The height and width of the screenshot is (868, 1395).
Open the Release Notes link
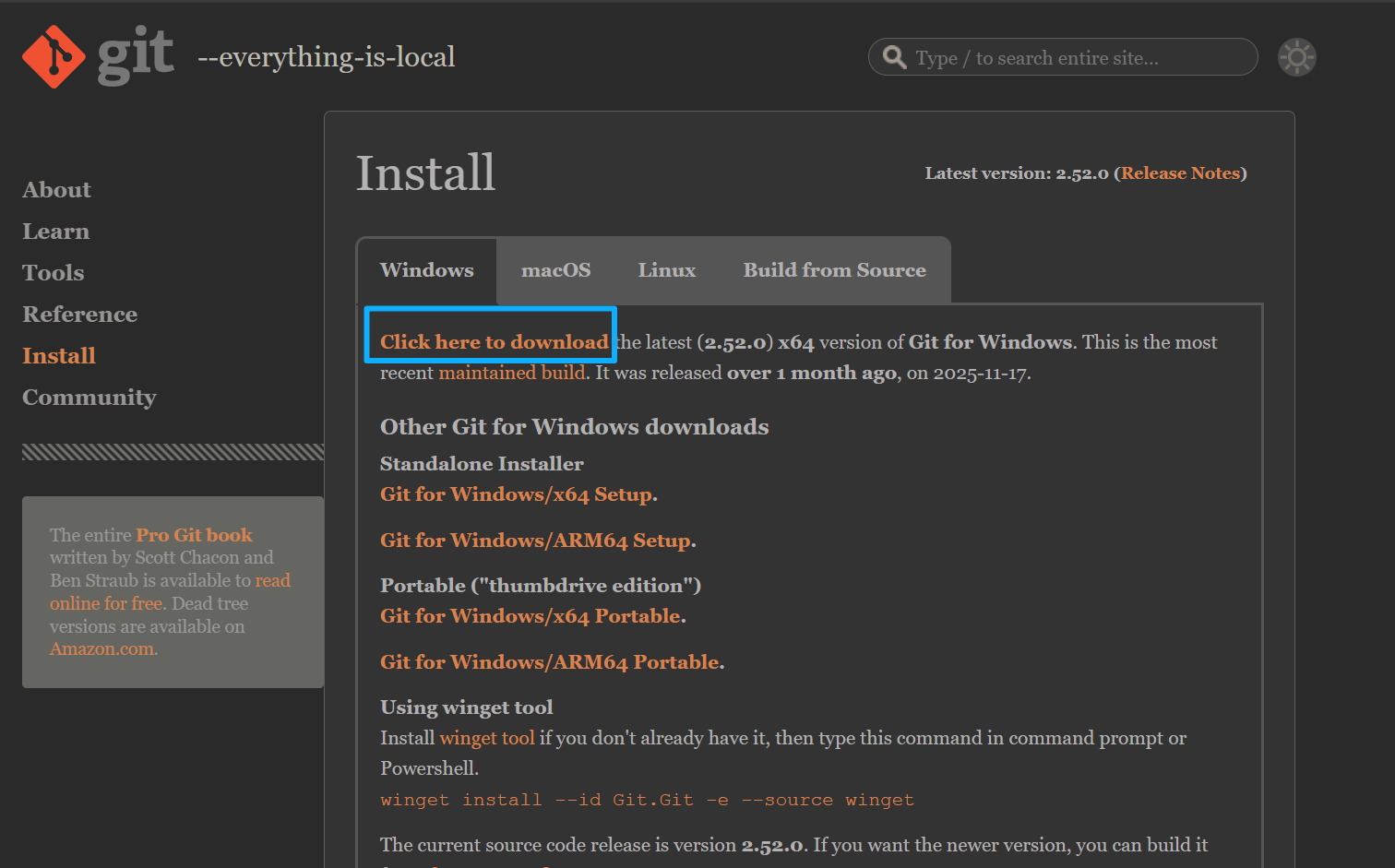(x=1180, y=173)
